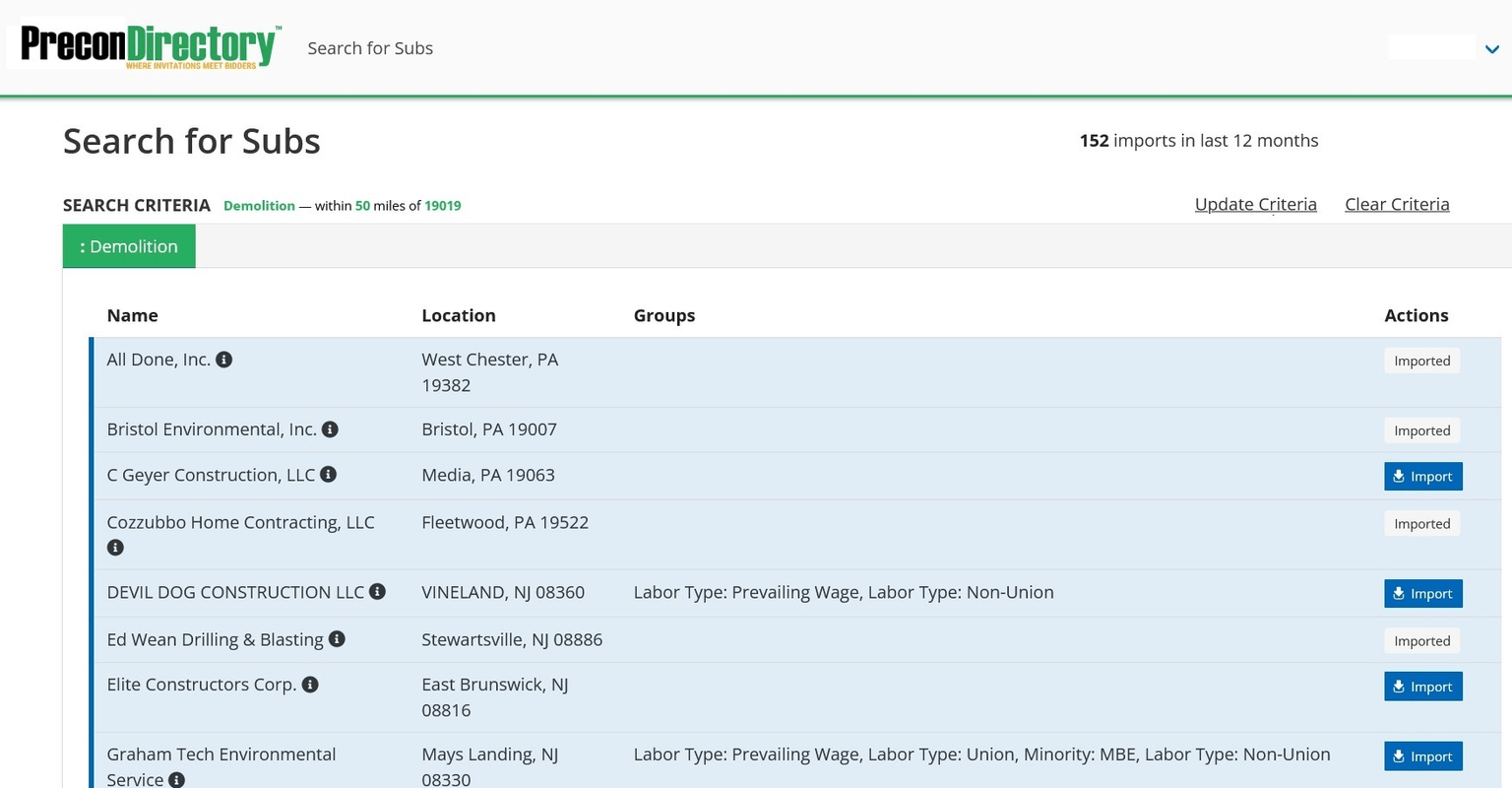Click Media, PA 19063 location
The width and height of the screenshot is (1512, 788).
point(488,475)
